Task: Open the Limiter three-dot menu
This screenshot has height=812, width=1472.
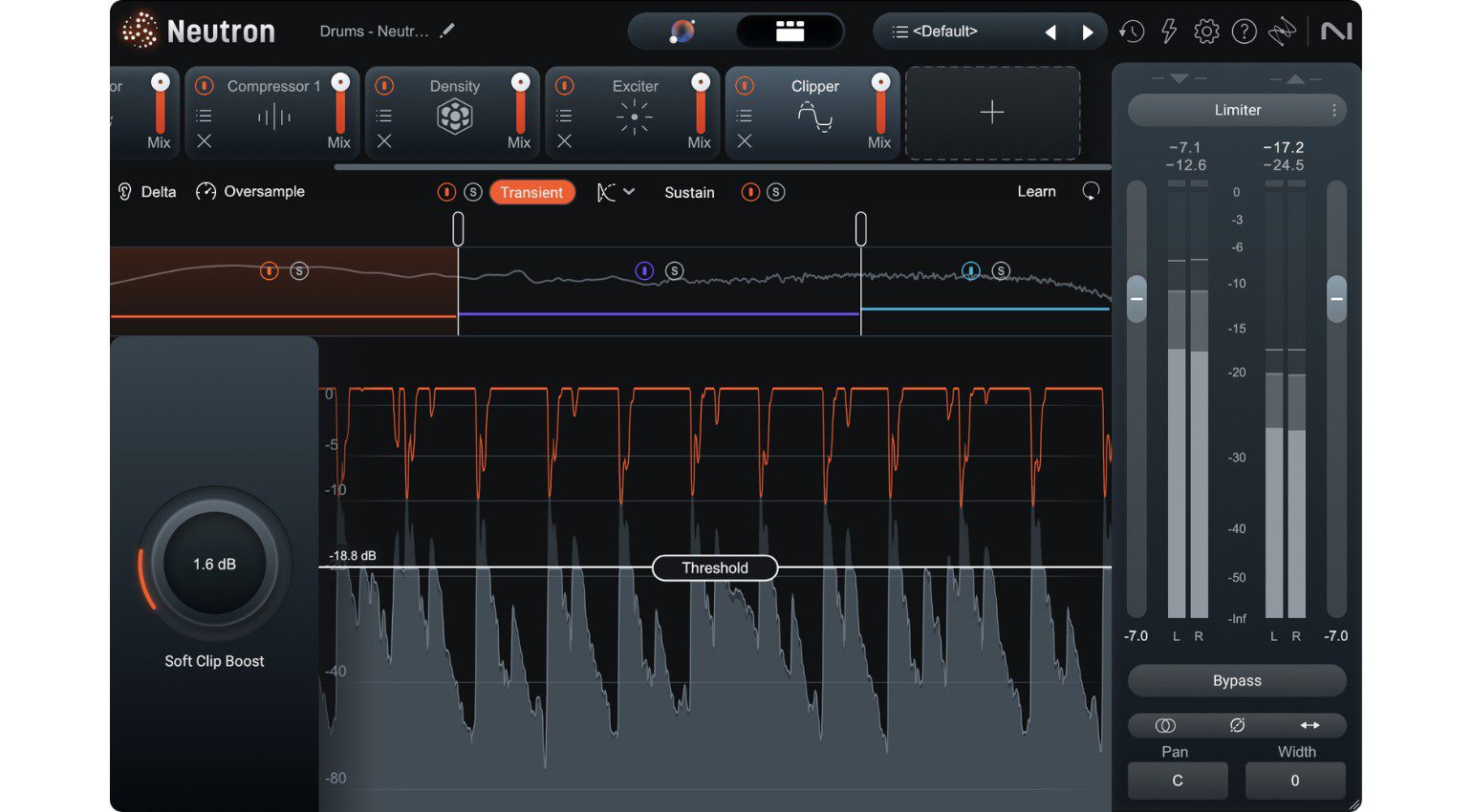Action: coord(1336,110)
